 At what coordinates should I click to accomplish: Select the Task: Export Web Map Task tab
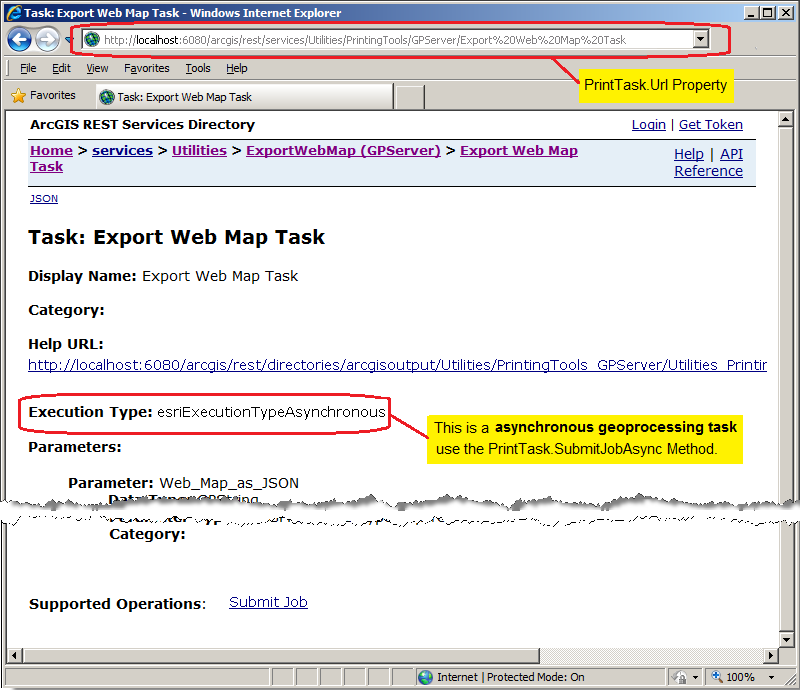pyautogui.click(x=200, y=96)
